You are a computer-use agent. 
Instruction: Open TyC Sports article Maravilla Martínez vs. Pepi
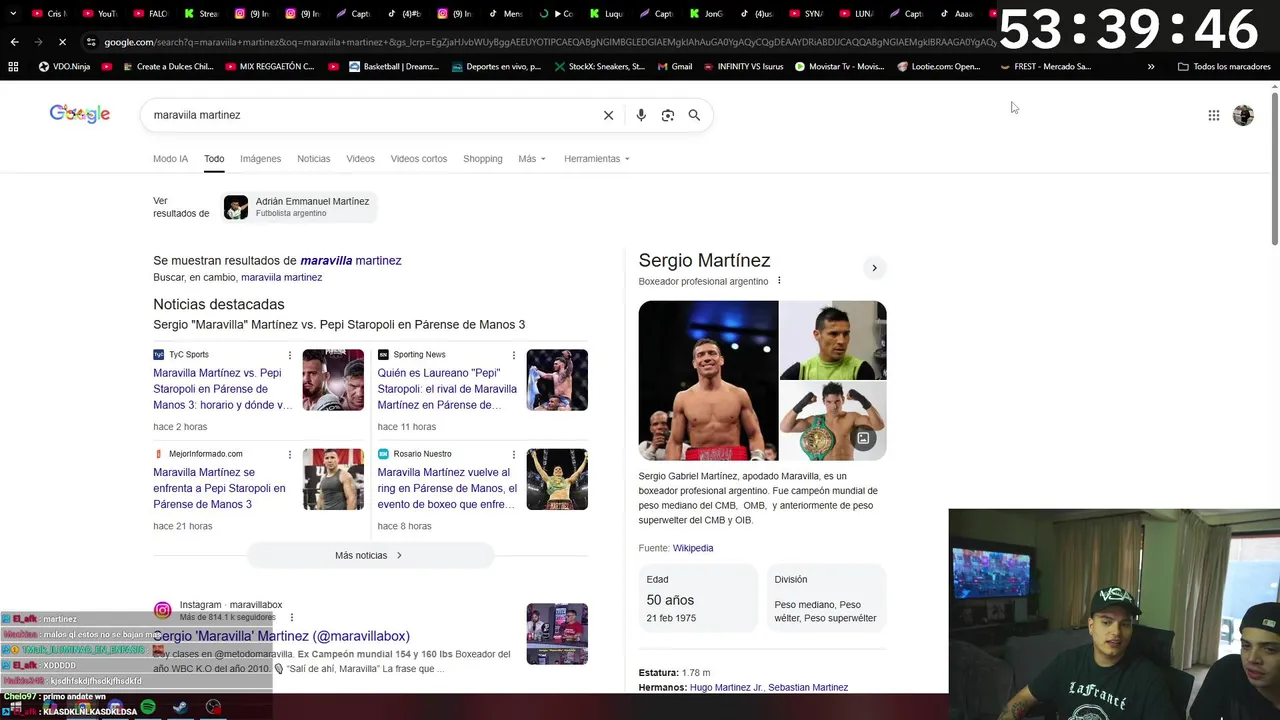coord(223,389)
